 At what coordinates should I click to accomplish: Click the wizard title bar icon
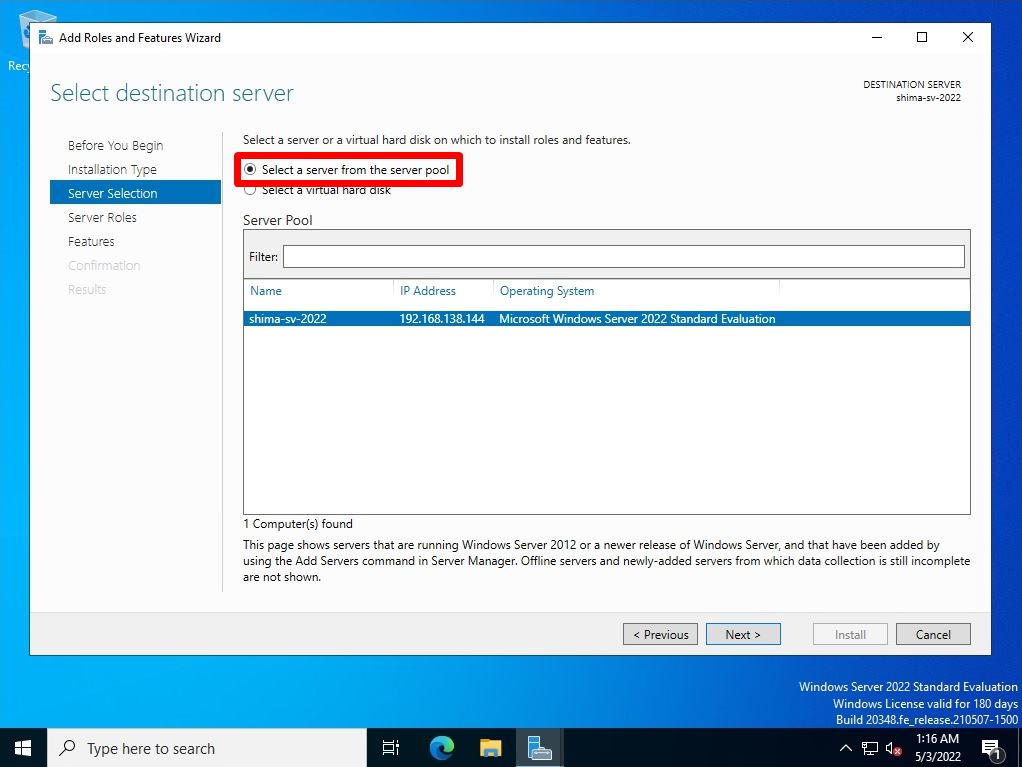tap(45, 38)
